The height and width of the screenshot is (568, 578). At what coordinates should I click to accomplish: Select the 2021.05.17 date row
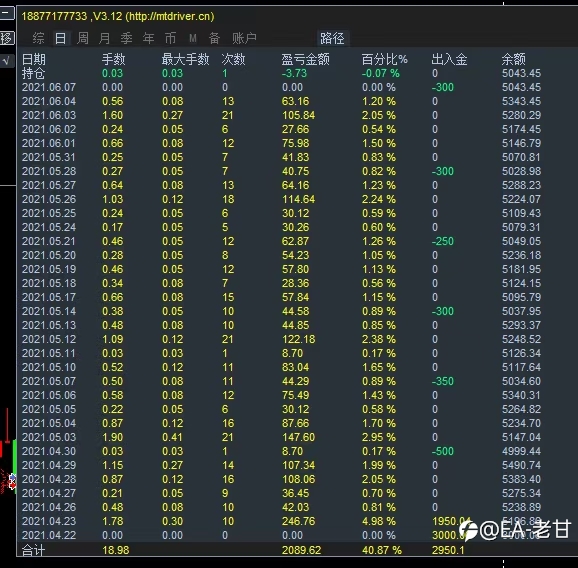click(49, 297)
